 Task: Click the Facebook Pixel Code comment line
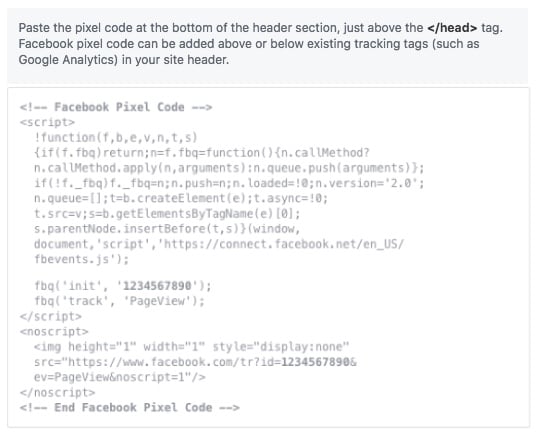116,107
